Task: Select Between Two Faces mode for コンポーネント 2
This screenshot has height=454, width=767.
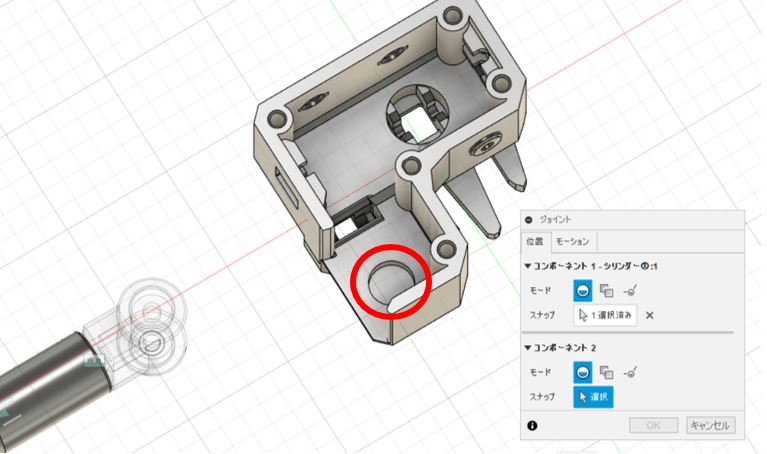Action: pos(607,373)
